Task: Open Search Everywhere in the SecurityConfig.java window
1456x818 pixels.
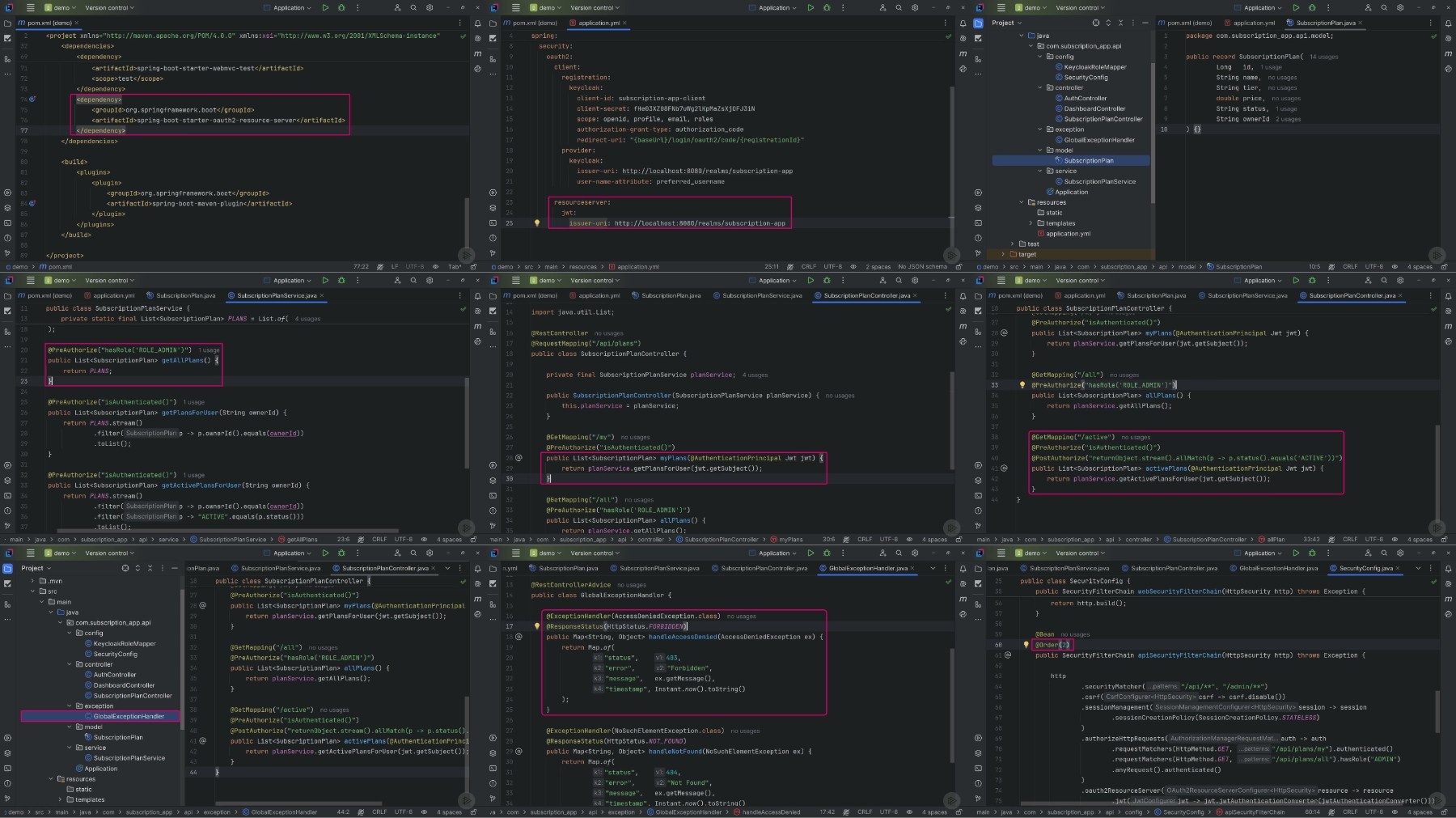Action: 1384,553
